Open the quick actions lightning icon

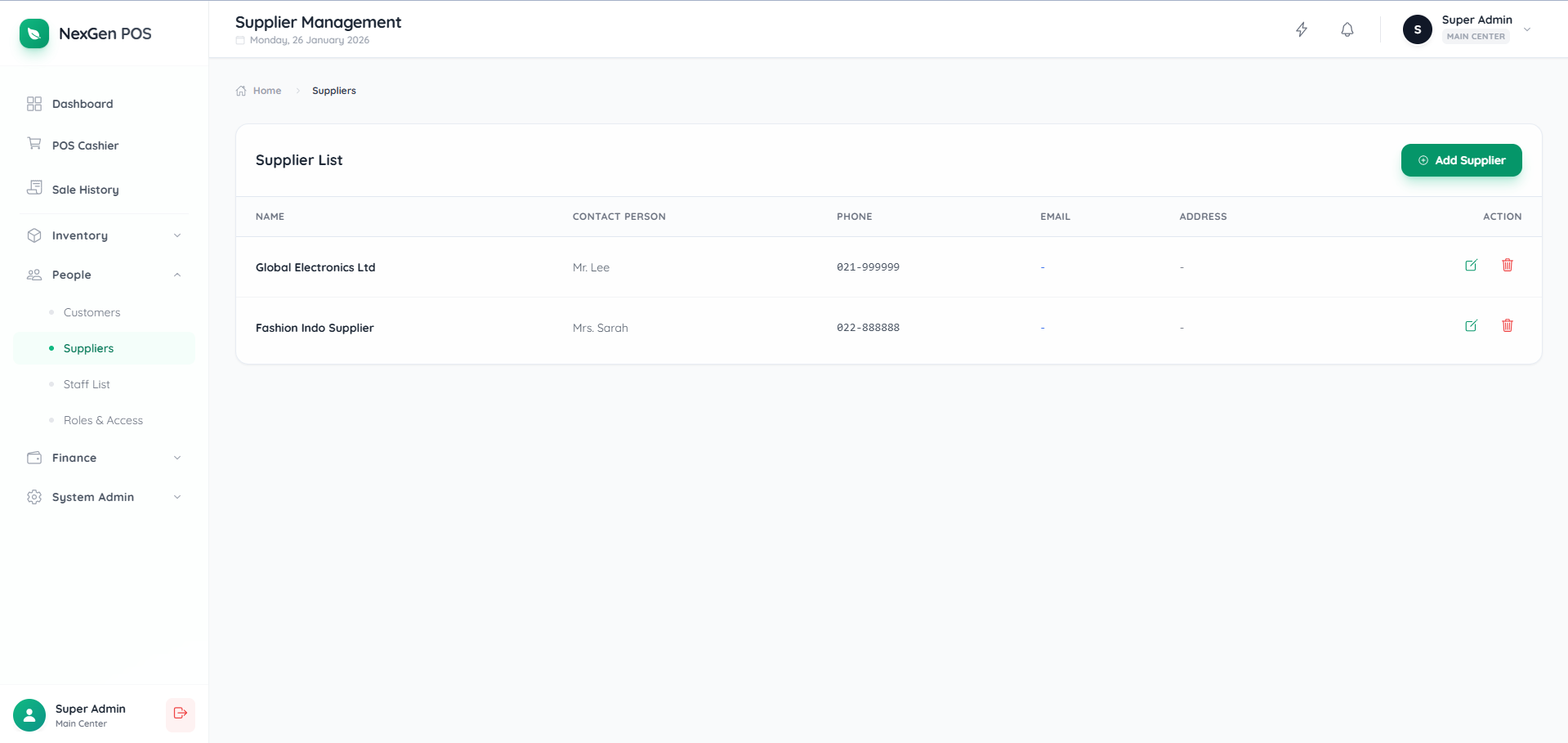1302,29
